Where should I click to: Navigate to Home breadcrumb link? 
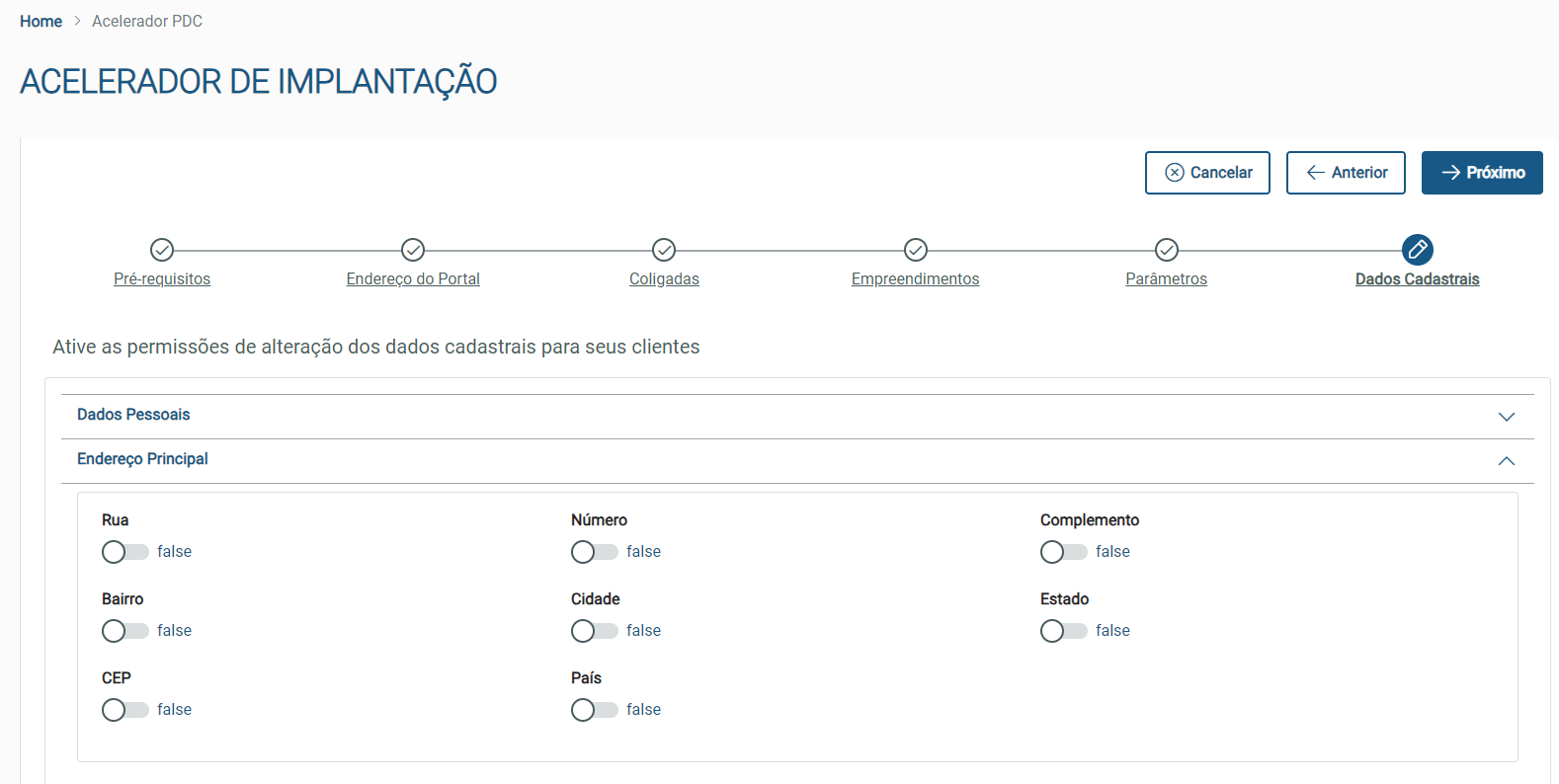(x=41, y=22)
